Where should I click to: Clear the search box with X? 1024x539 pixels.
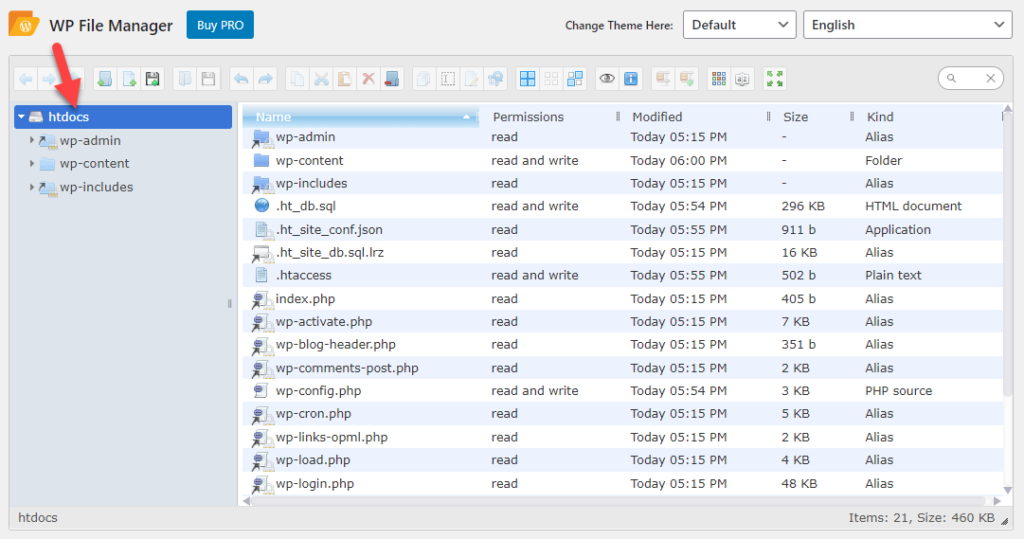(x=991, y=78)
